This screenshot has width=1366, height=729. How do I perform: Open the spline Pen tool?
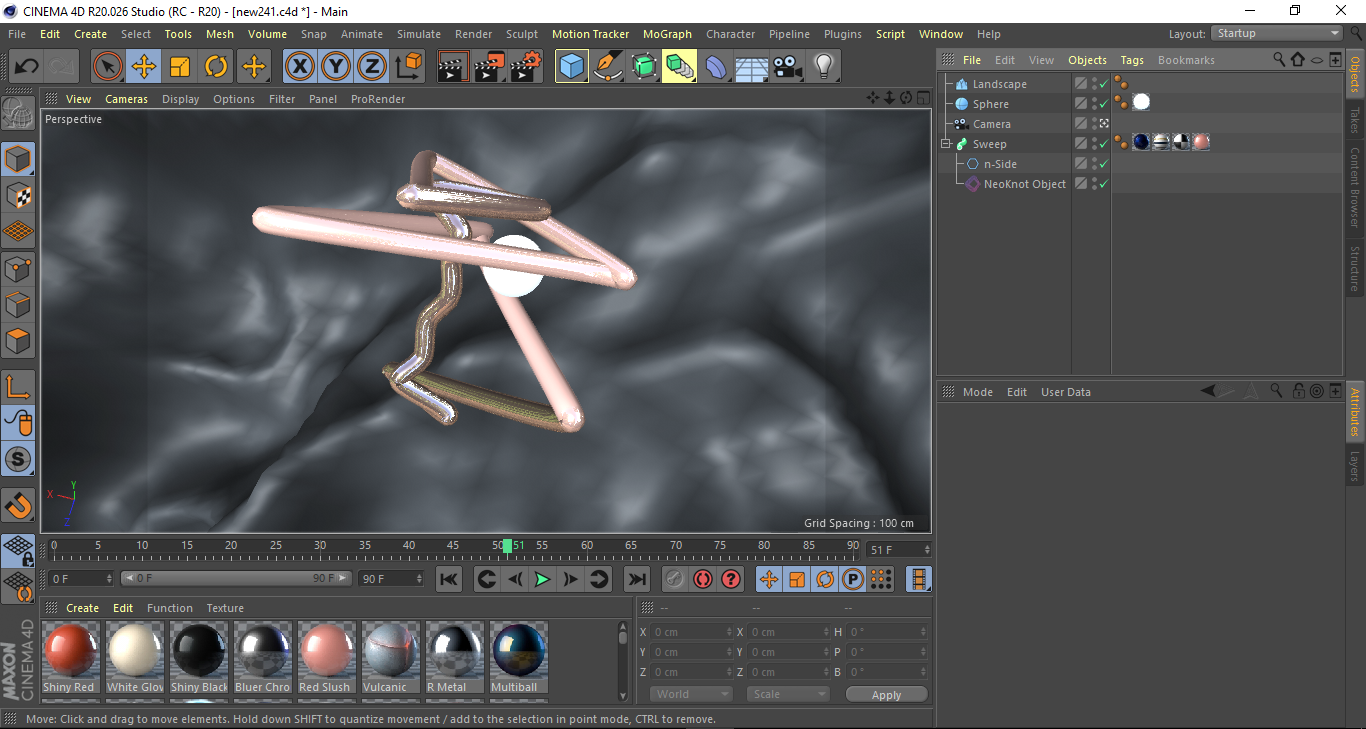(608, 67)
